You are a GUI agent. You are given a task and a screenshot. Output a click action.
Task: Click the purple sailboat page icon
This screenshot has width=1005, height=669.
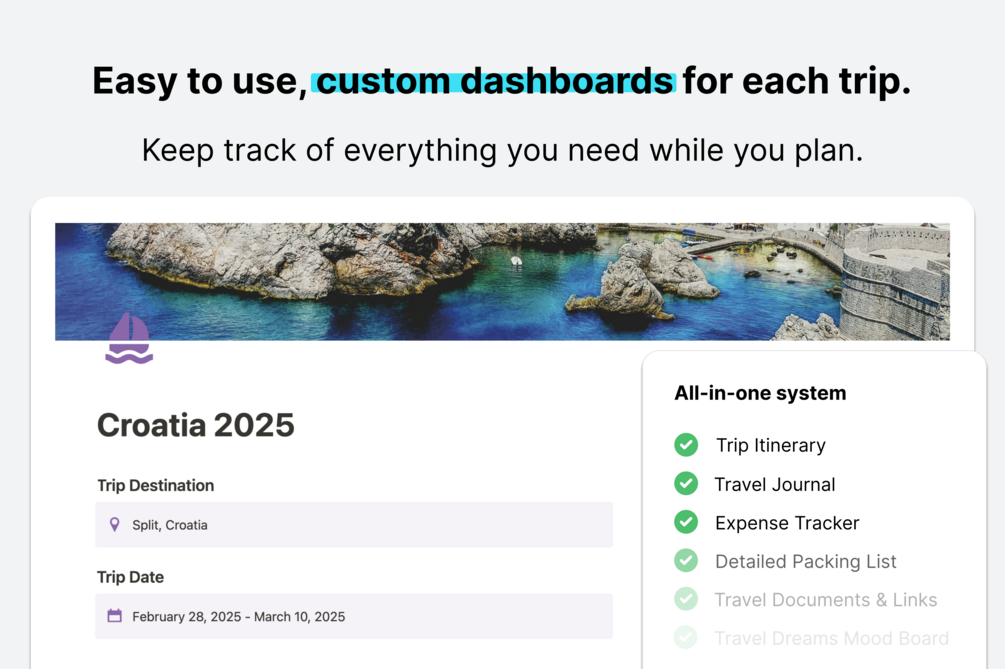pyautogui.click(x=129, y=338)
